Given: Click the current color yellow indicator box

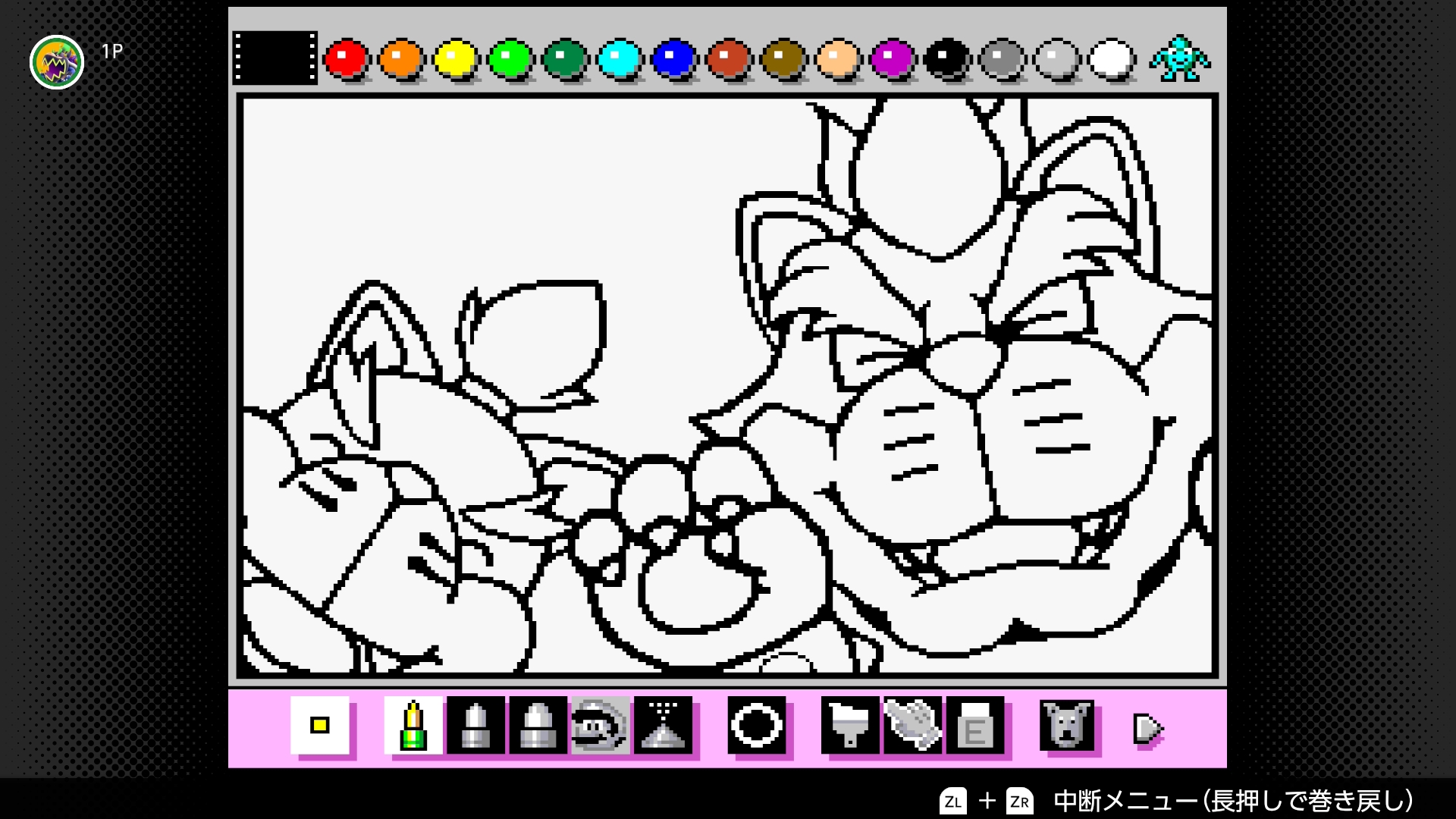Looking at the screenshot, I should pyautogui.click(x=320, y=726).
